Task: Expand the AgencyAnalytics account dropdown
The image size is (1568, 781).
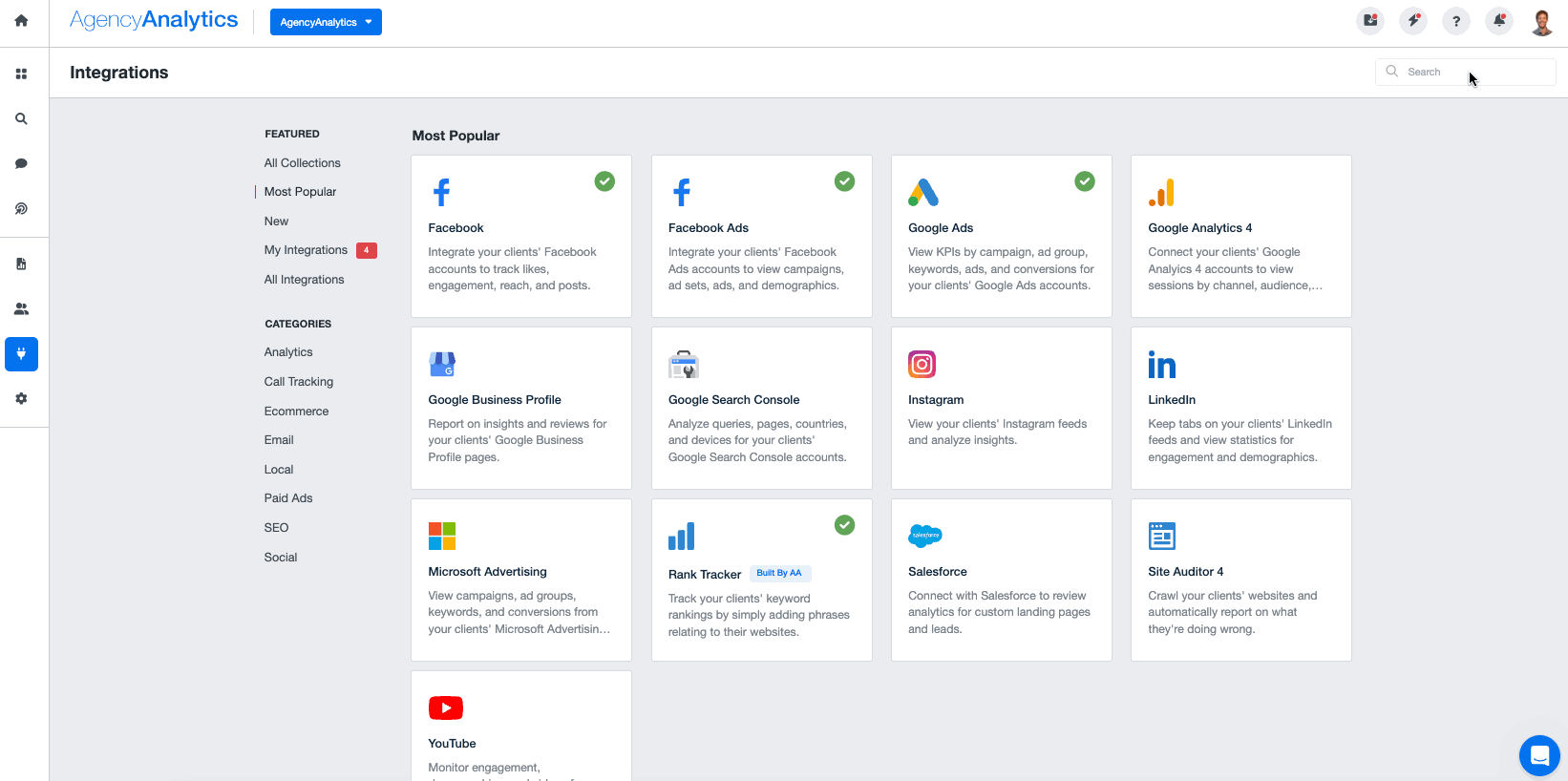Action: point(326,22)
